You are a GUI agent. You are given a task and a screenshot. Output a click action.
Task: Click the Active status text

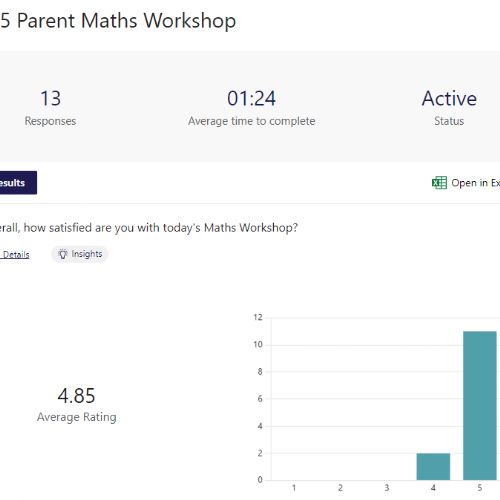449,98
